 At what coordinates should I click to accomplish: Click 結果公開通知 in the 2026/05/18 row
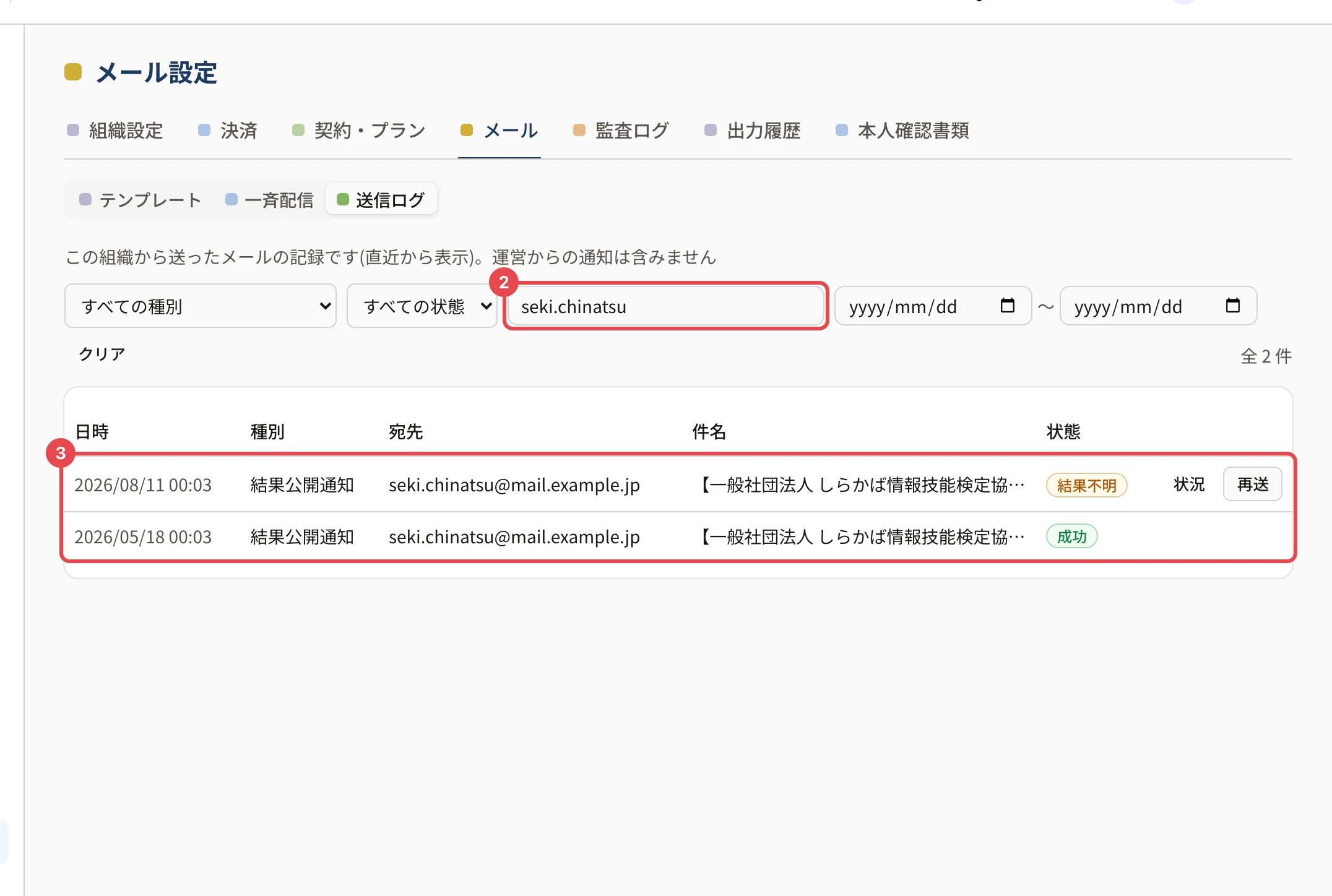302,536
